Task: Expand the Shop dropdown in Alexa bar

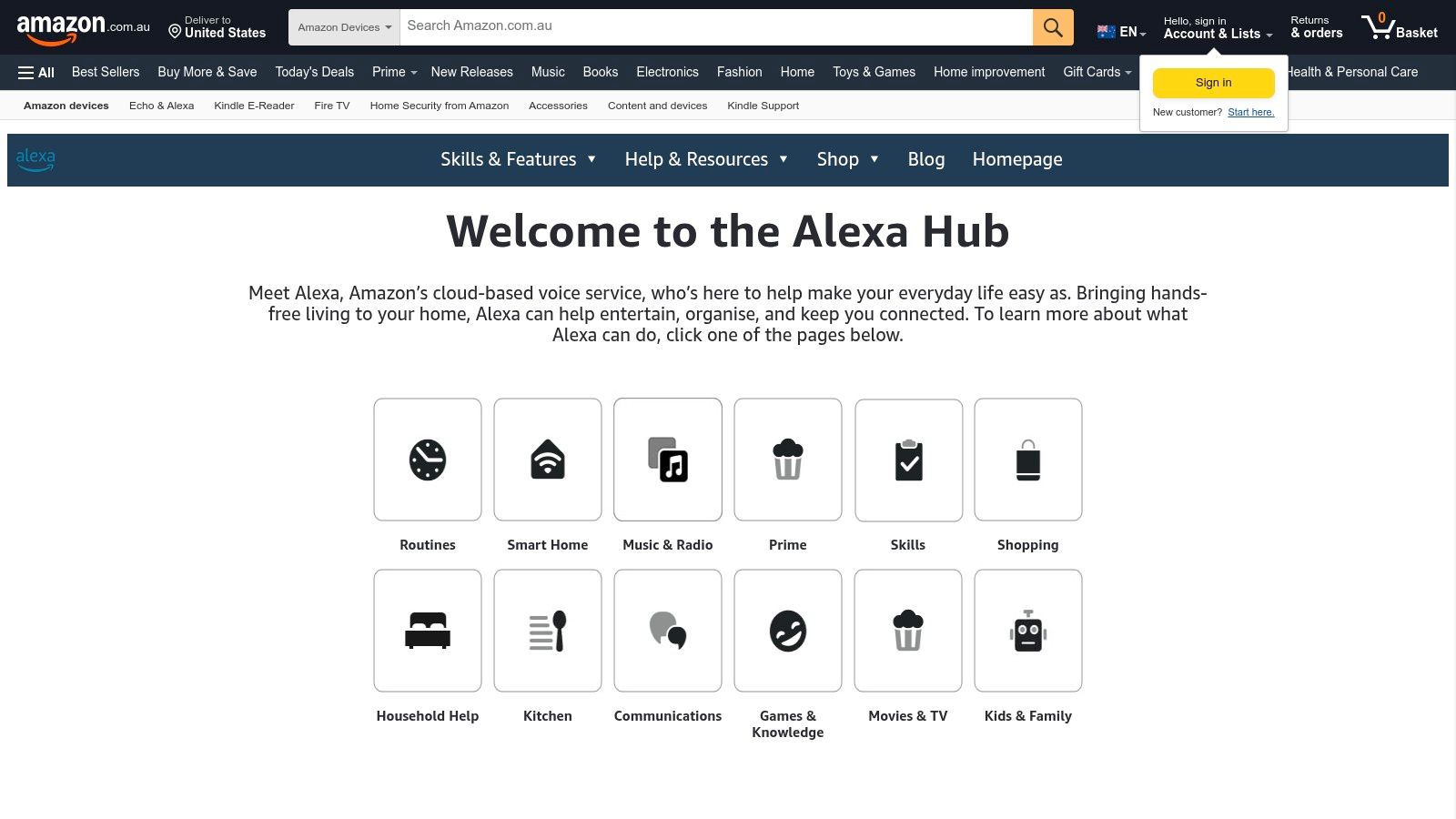Action: pyautogui.click(x=848, y=159)
